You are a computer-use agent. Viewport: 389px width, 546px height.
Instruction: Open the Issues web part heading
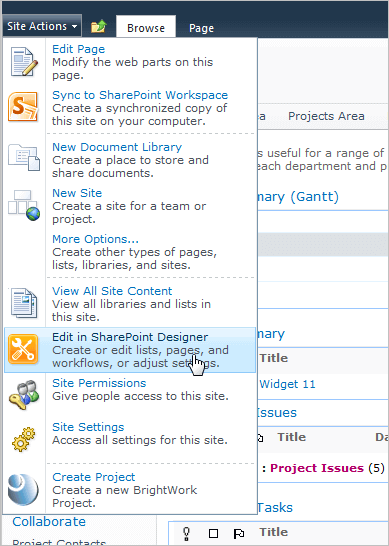277,413
